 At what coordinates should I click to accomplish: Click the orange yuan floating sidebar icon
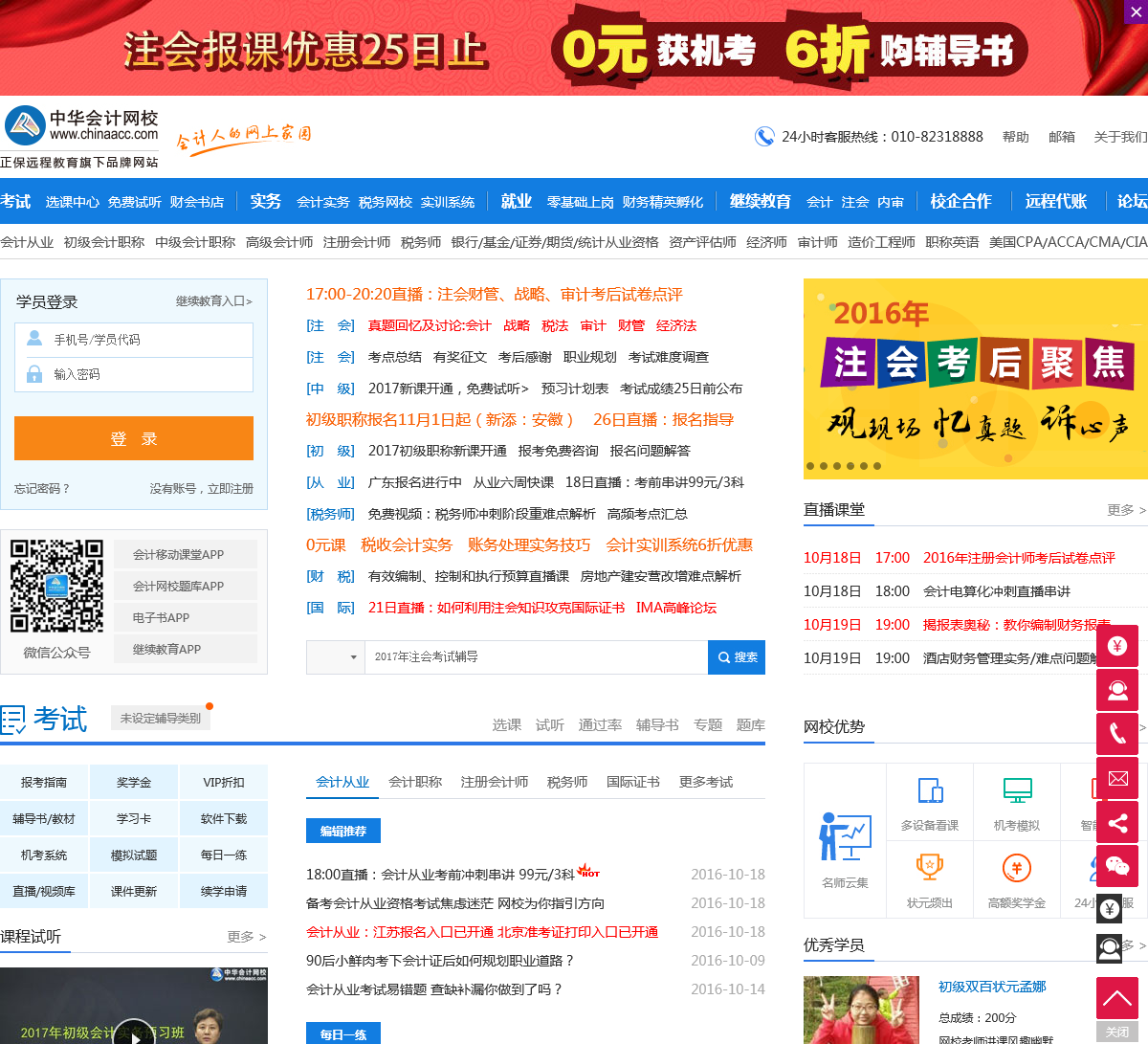click(1117, 646)
